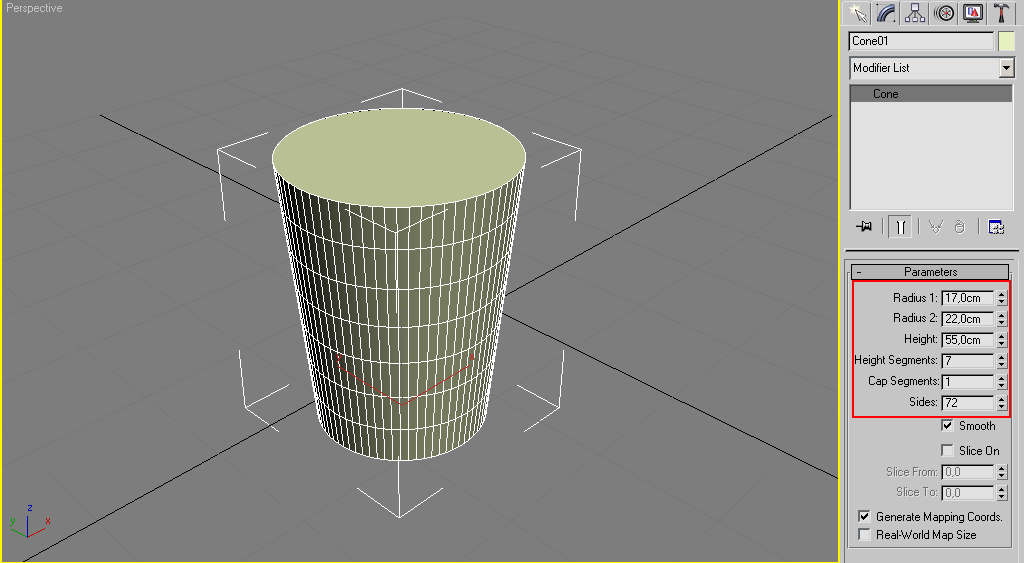Open the Hierarchy command panel tab
The height and width of the screenshot is (563, 1024).
[915, 13]
